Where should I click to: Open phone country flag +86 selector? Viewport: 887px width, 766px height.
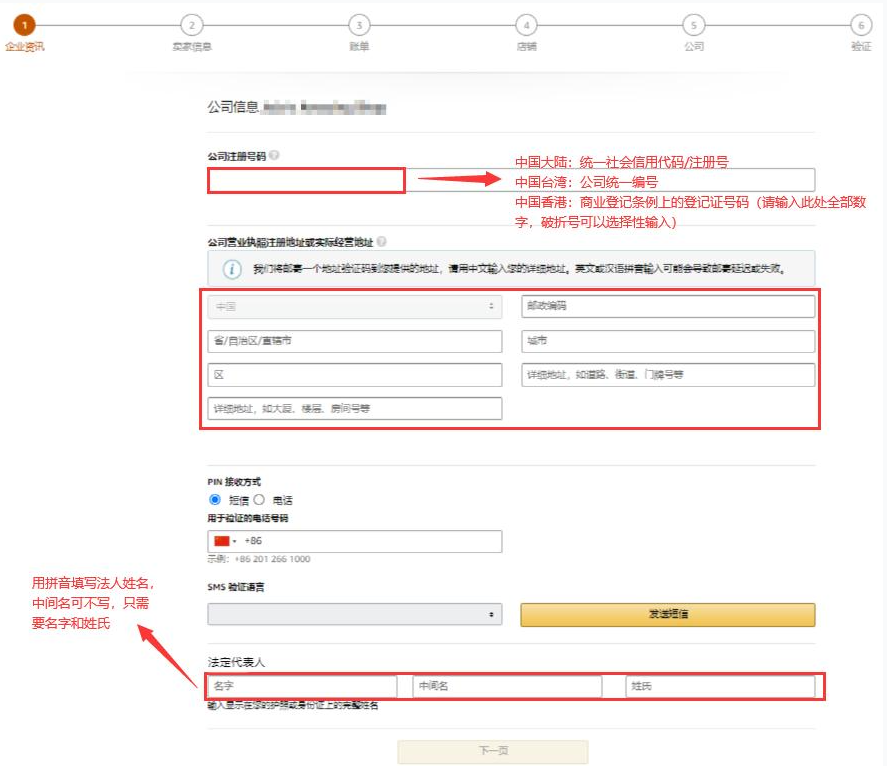point(225,541)
